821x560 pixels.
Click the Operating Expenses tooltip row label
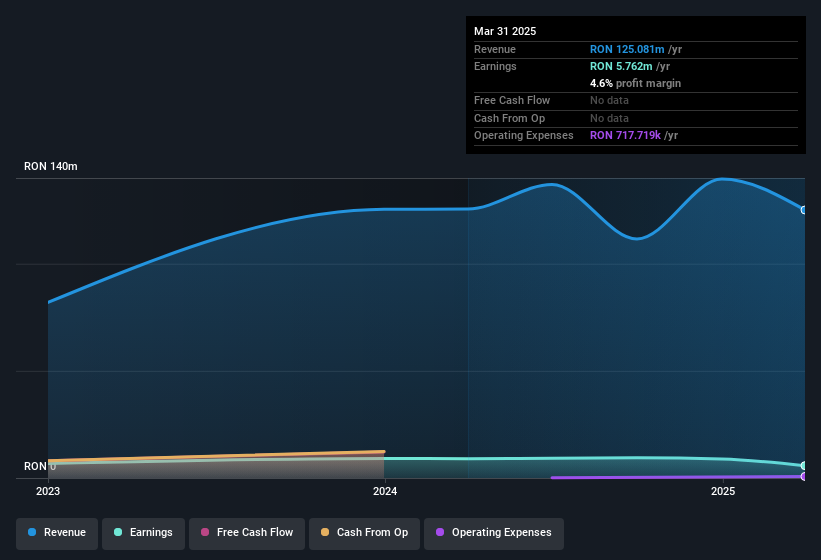pos(524,135)
